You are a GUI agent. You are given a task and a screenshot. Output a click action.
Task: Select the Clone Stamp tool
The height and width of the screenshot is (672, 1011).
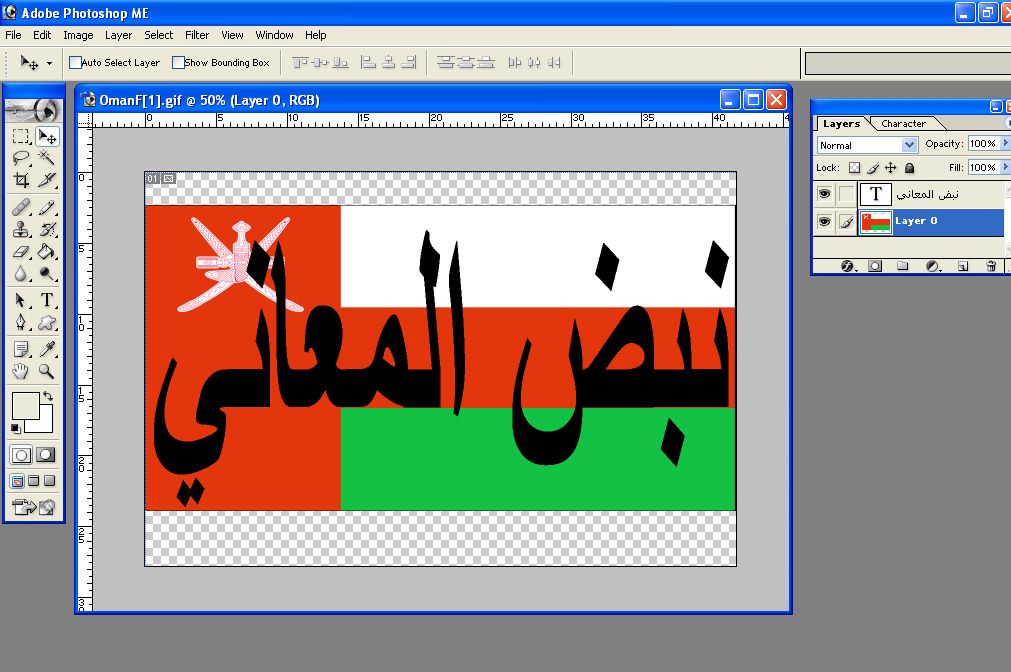21,230
